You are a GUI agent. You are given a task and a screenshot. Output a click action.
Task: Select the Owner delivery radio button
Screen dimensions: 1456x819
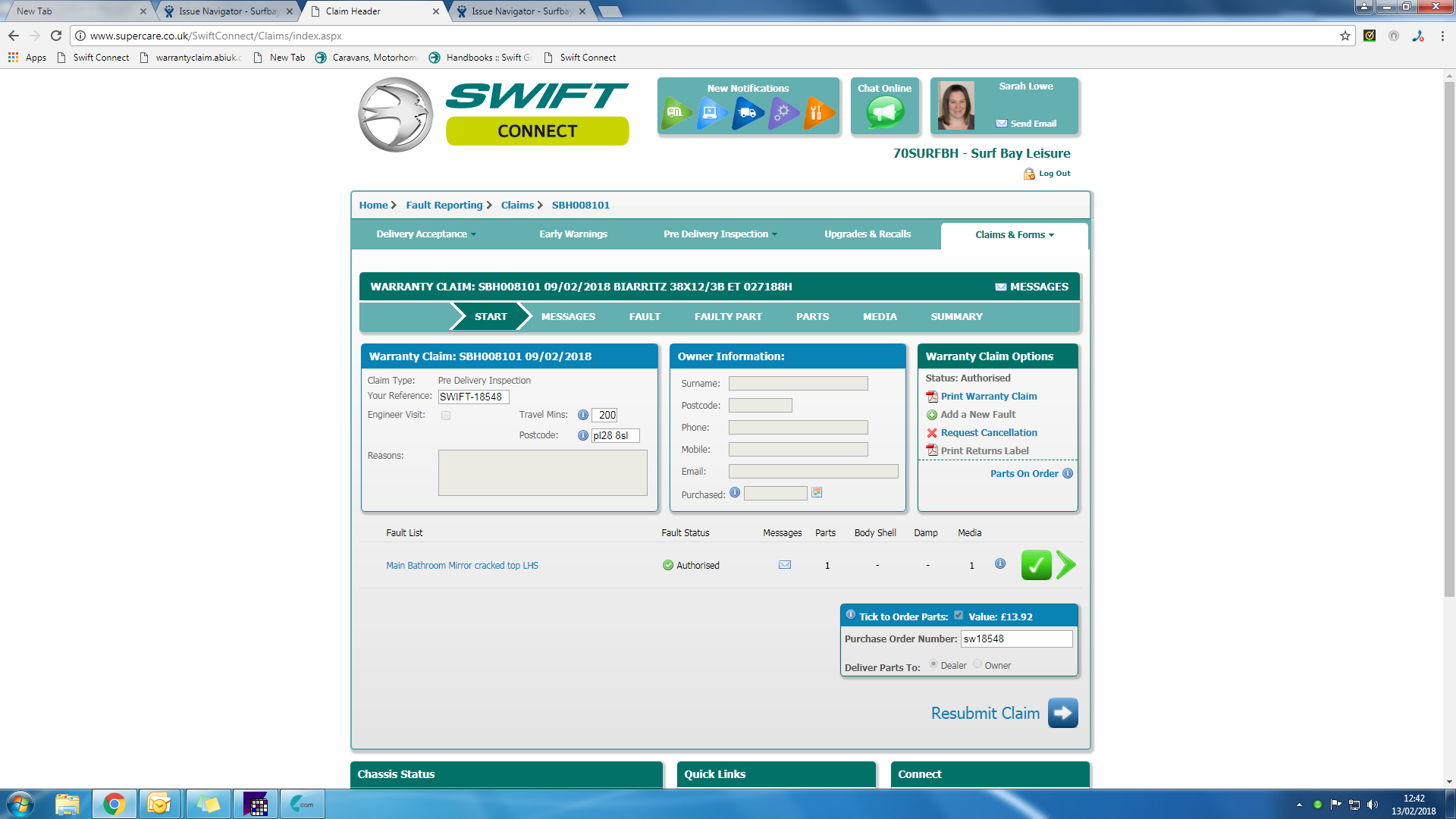point(977,664)
